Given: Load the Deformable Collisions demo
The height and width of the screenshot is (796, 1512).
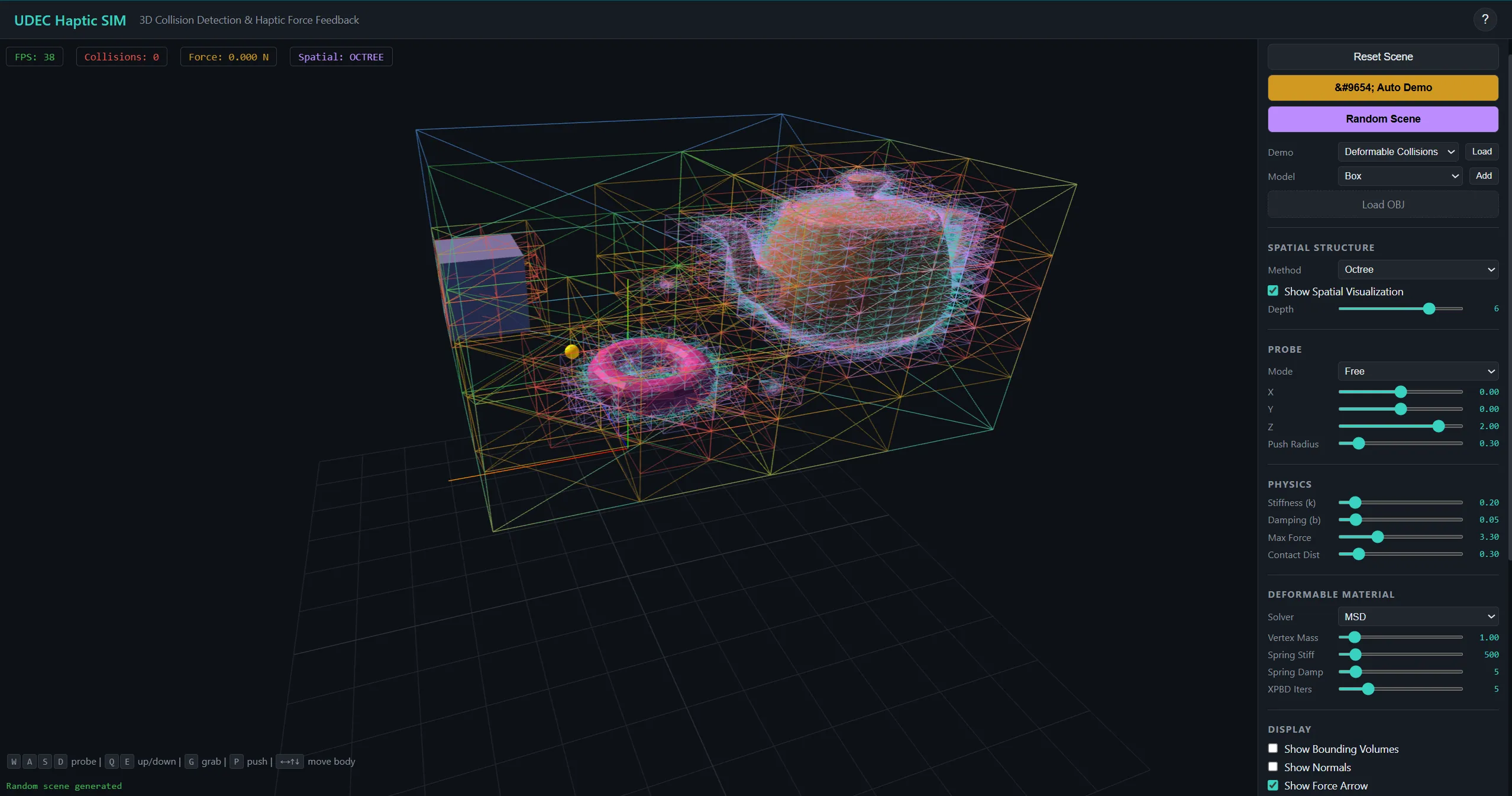Looking at the screenshot, I should coord(1481,152).
